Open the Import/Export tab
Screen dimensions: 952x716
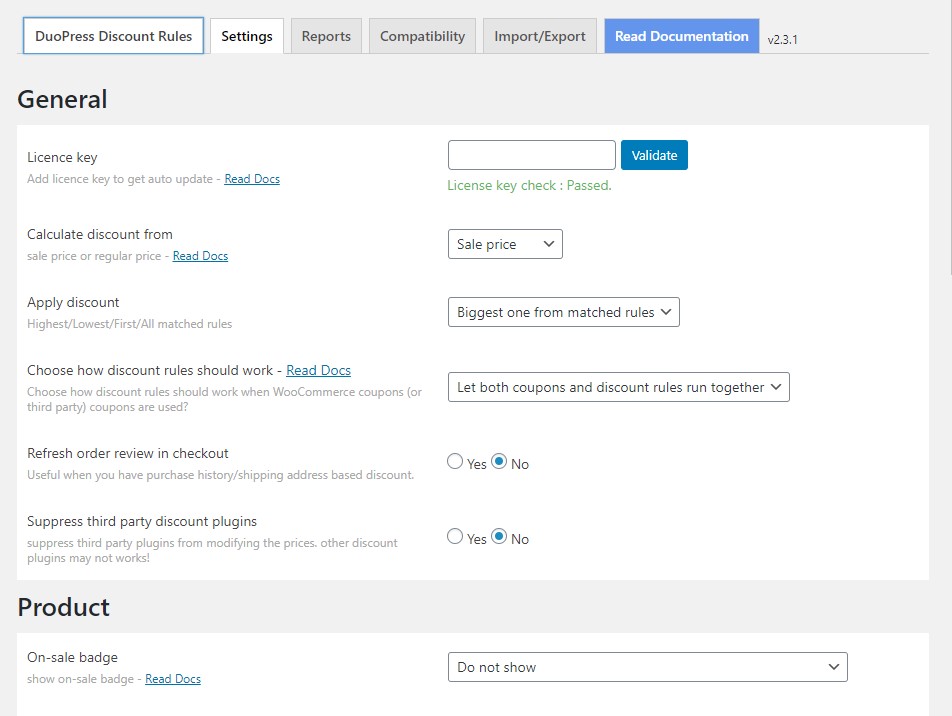pos(540,36)
